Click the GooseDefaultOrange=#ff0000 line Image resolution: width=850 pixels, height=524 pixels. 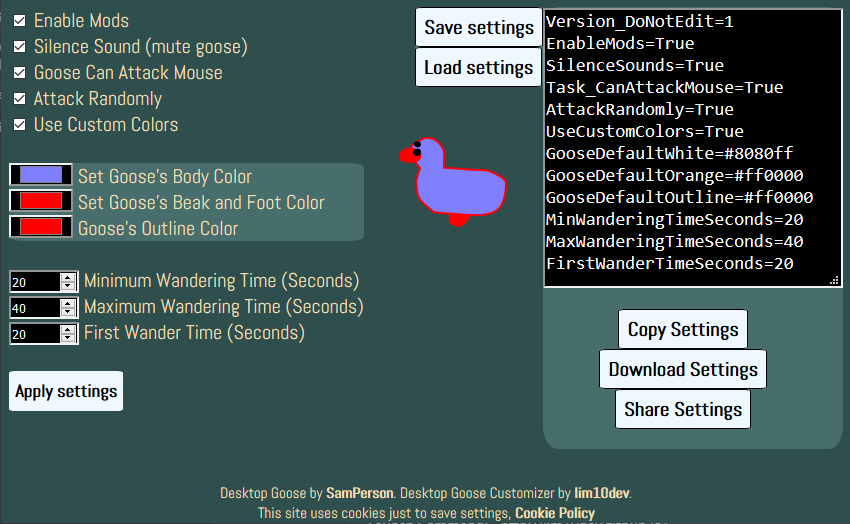coord(674,176)
